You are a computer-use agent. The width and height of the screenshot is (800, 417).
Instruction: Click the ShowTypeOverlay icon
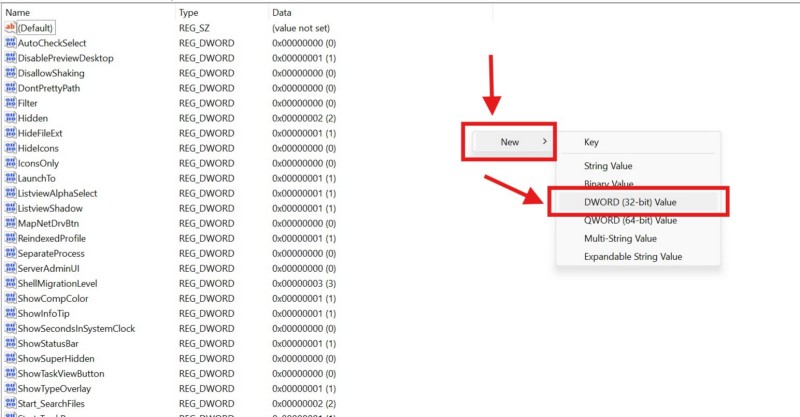click(x=10, y=388)
